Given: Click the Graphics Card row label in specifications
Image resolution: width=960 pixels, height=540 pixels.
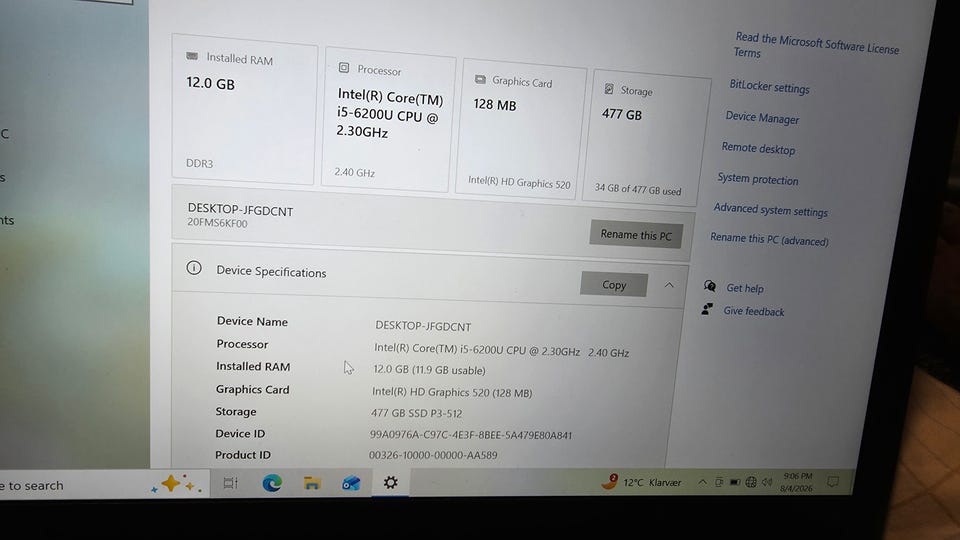Looking at the screenshot, I should (x=252, y=389).
